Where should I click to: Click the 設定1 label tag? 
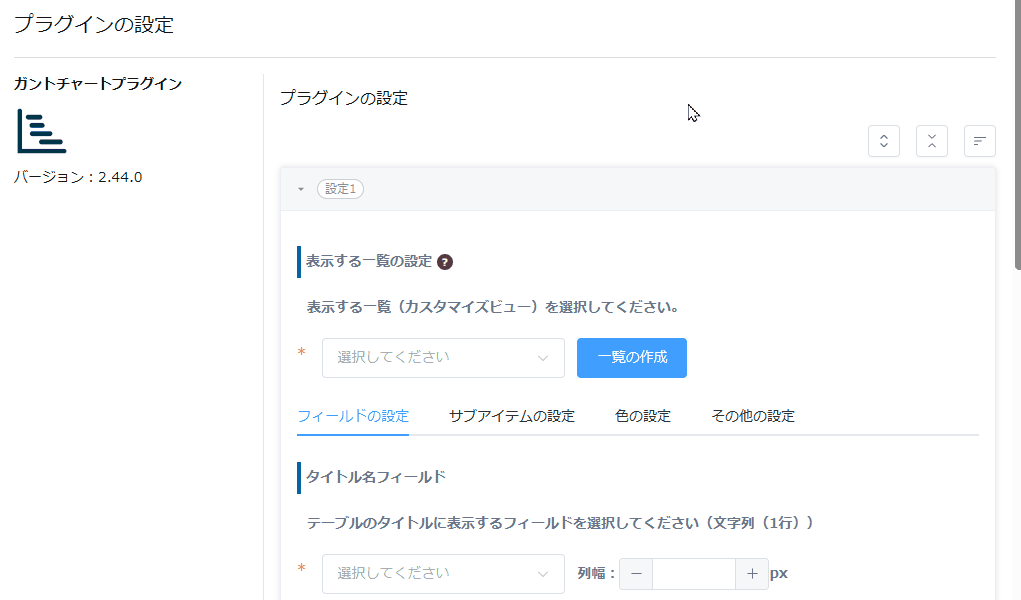point(340,189)
